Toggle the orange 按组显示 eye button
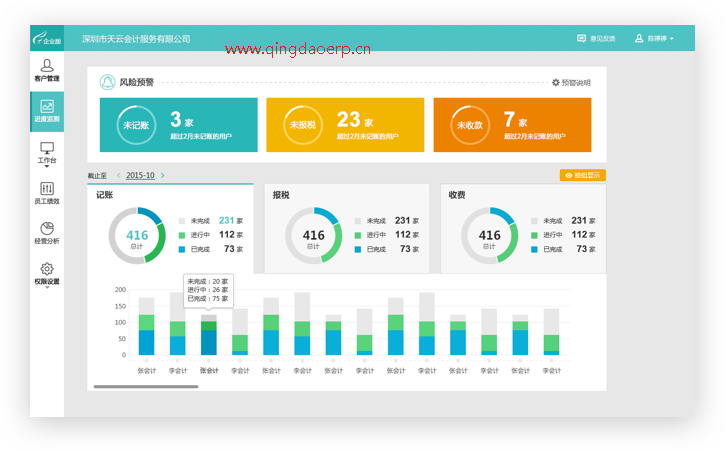This screenshot has height=452, width=725. pos(582,175)
